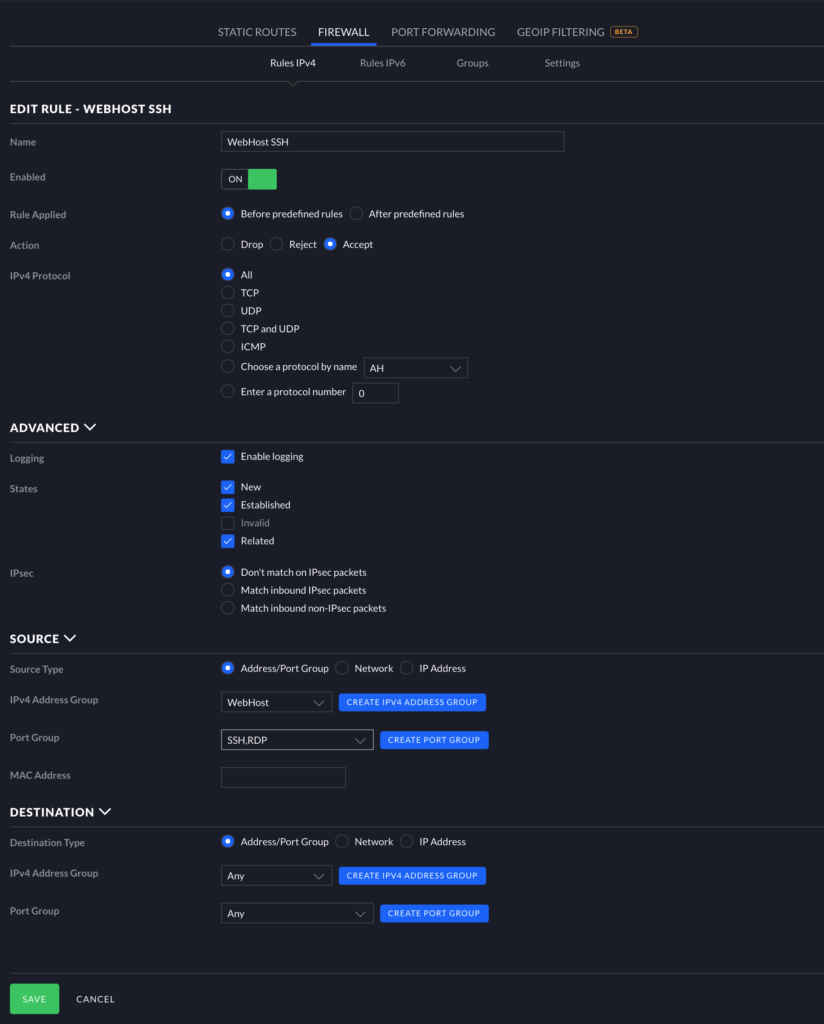The height and width of the screenshot is (1024, 824).
Task: Switch to the Port Forwarding tab
Action: pyautogui.click(x=443, y=32)
